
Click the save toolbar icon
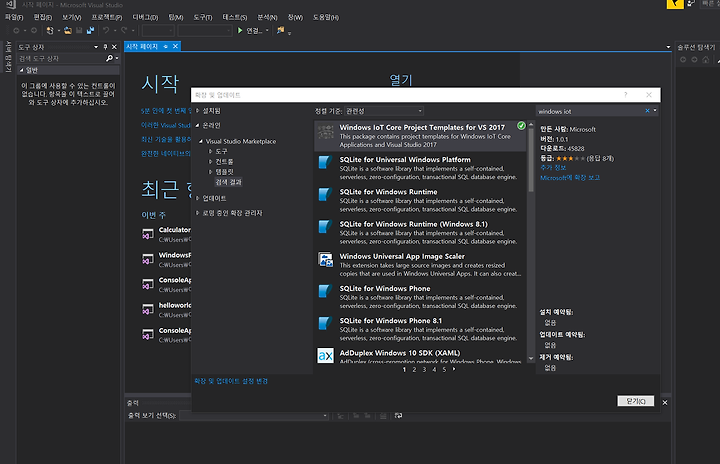tap(79, 31)
